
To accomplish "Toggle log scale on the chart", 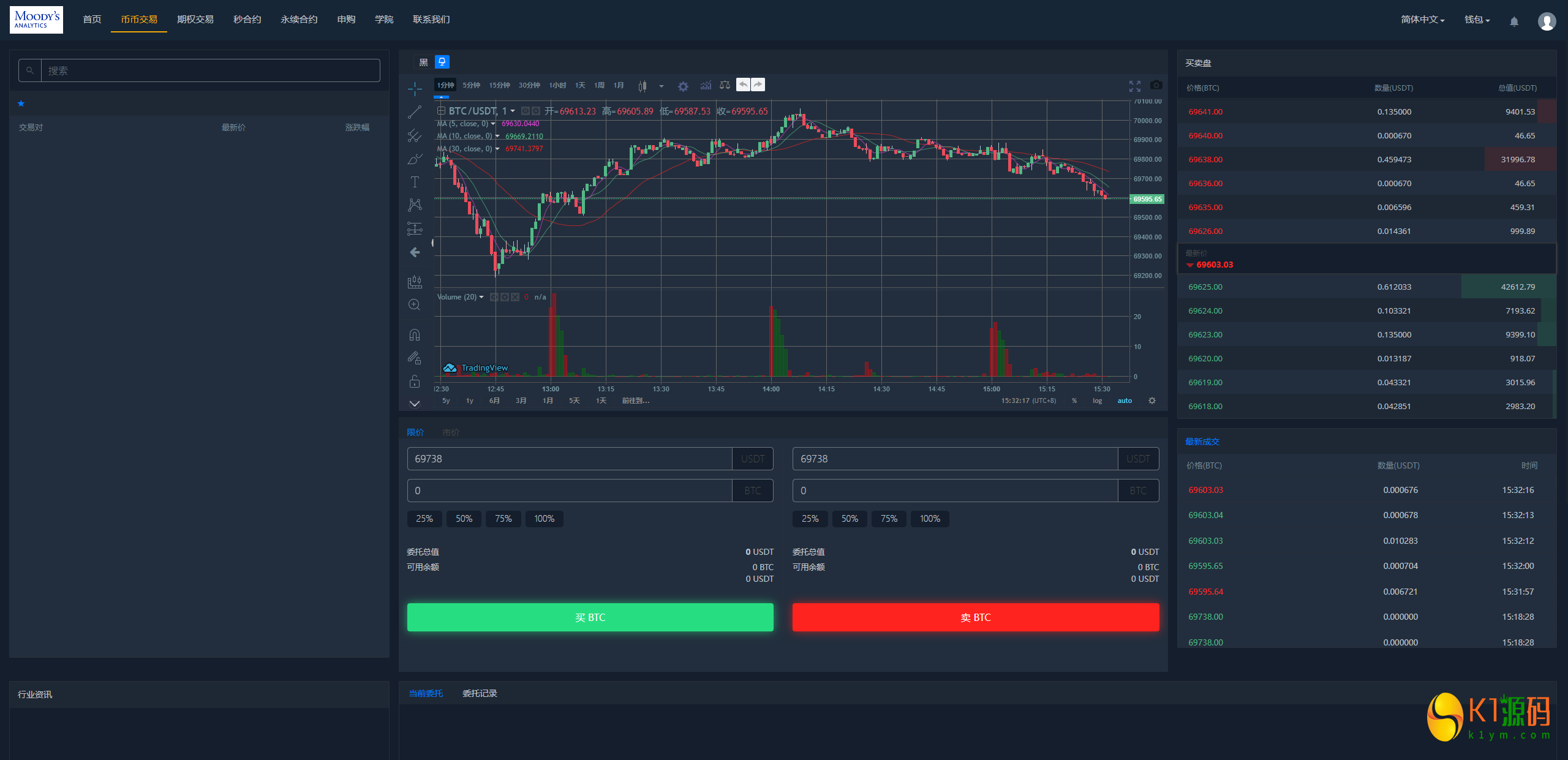I will pyautogui.click(x=1097, y=401).
